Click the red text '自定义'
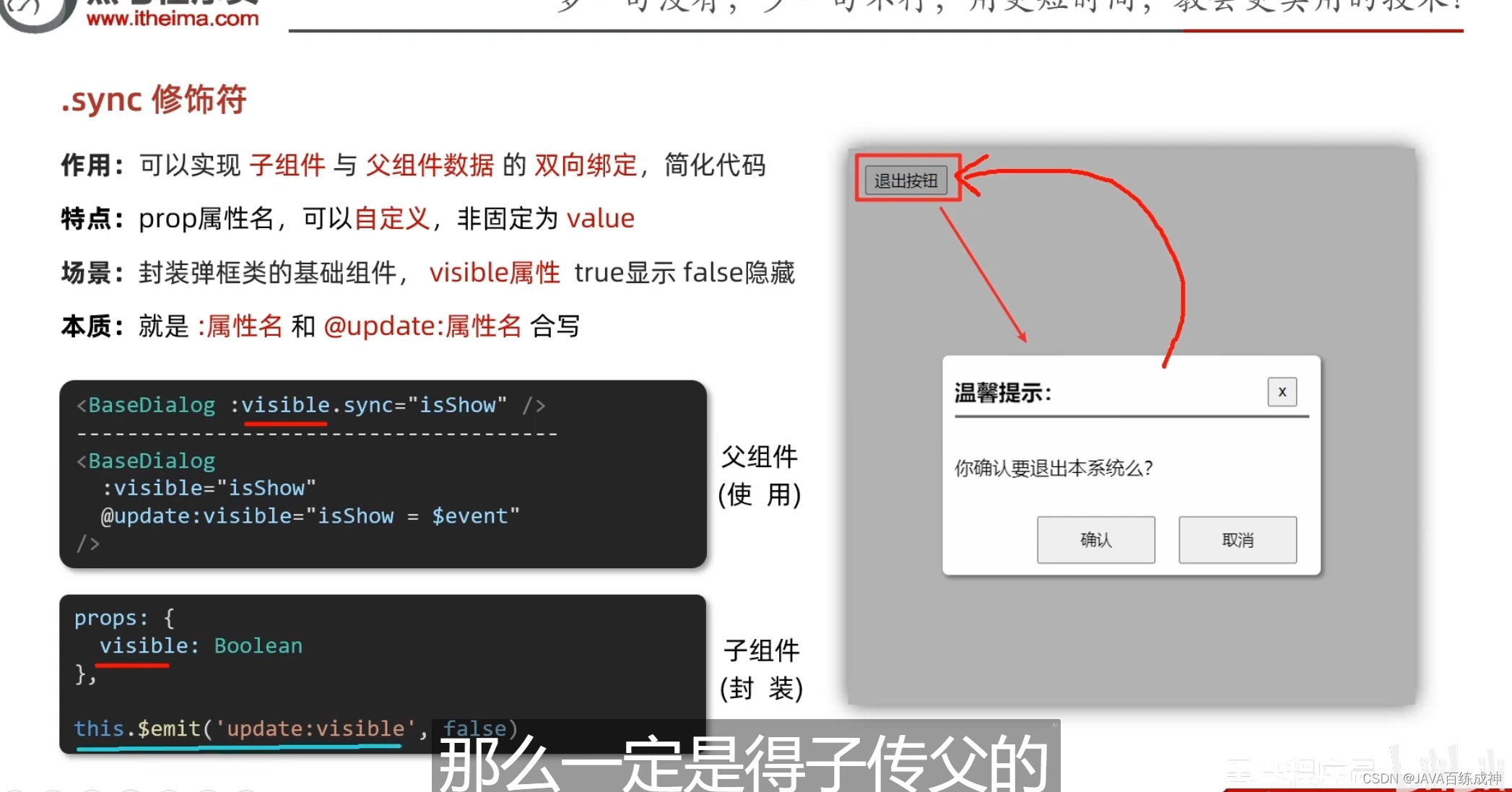The image size is (1512, 792). point(392,219)
